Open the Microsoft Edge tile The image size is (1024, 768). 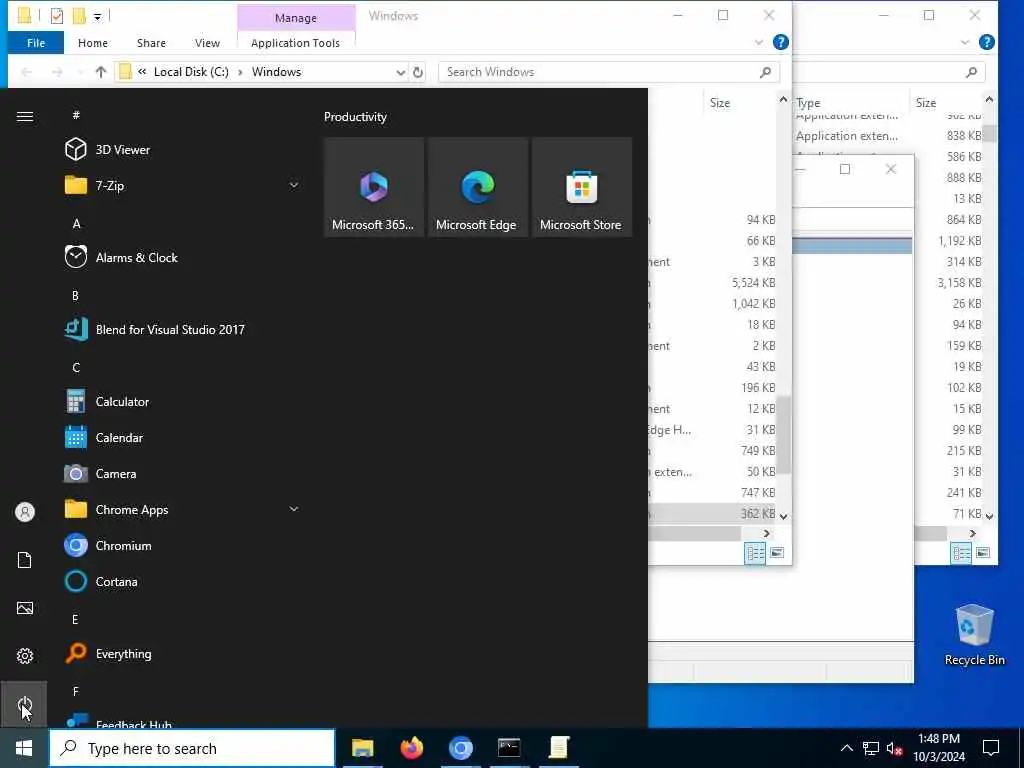[477, 187]
